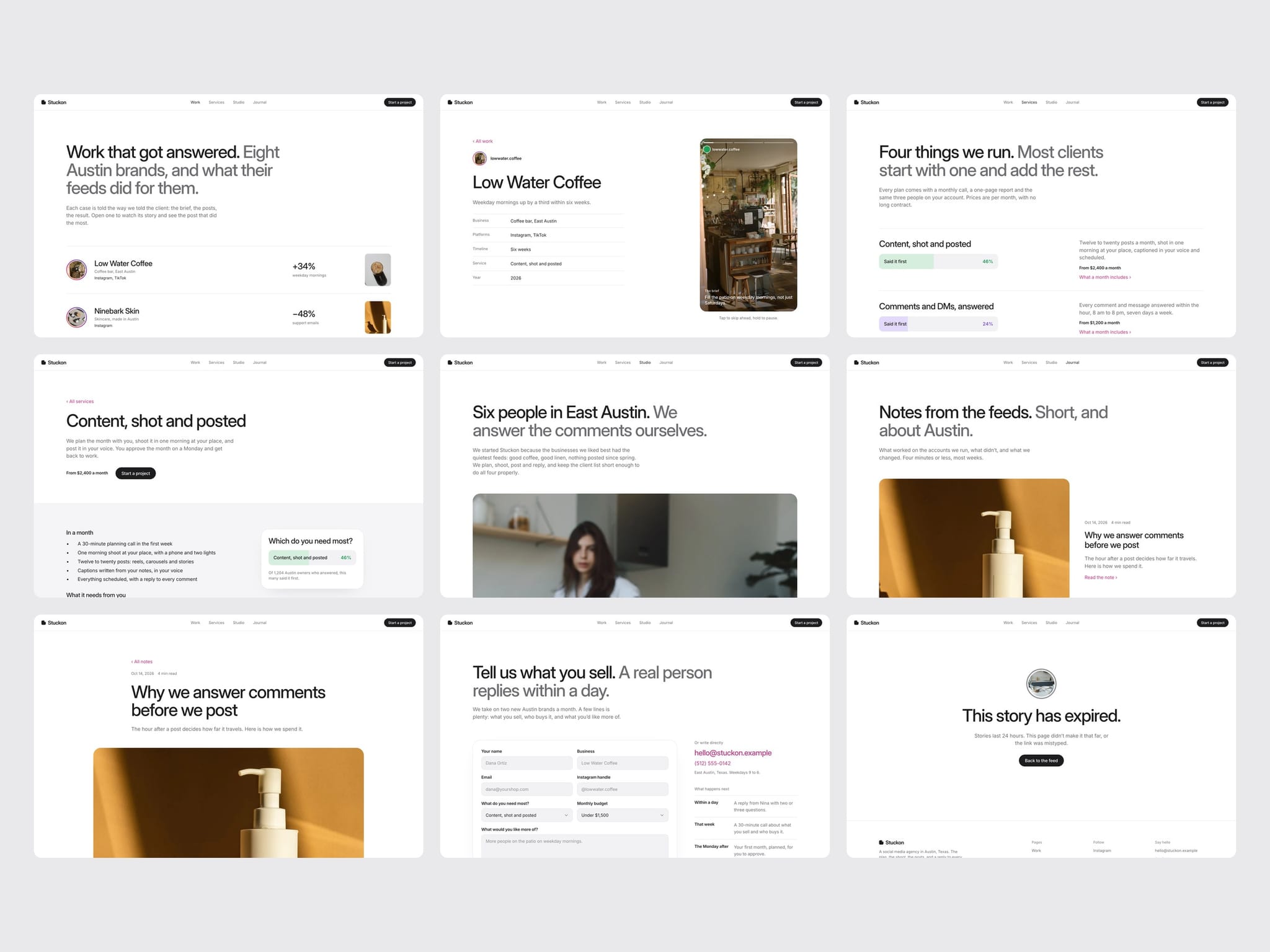Select Studio tab on 'Six people in East Austin' page
1270x952 pixels.
coord(645,363)
